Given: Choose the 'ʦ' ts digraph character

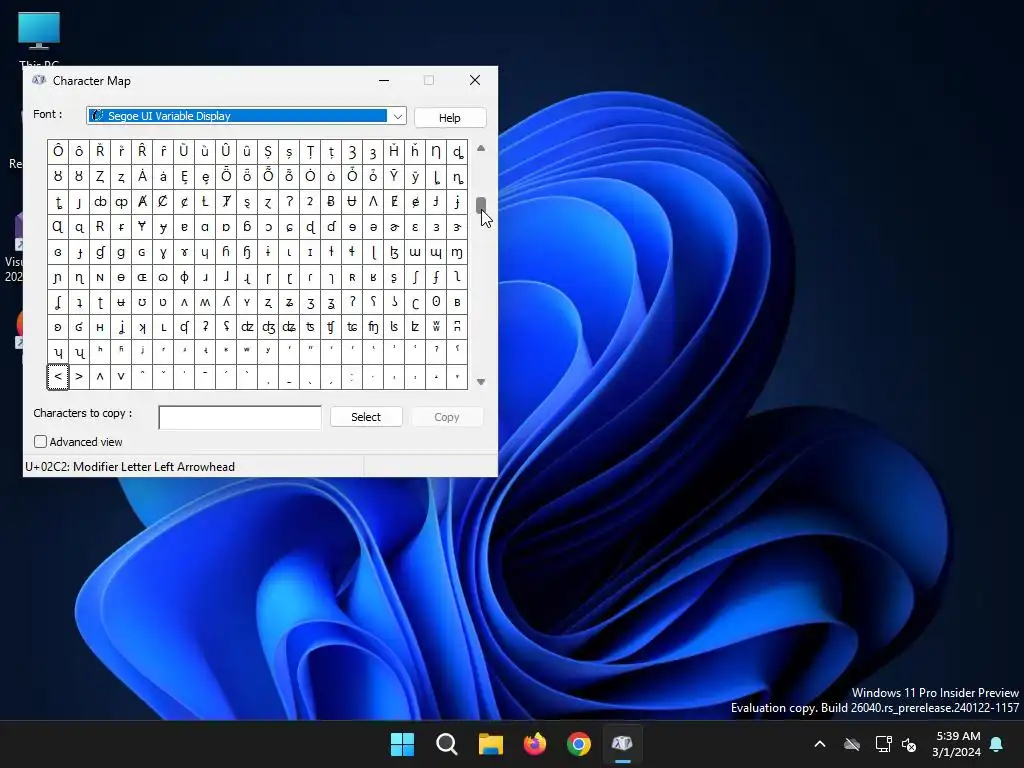Looking at the screenshot, I should tap(310, 327).
